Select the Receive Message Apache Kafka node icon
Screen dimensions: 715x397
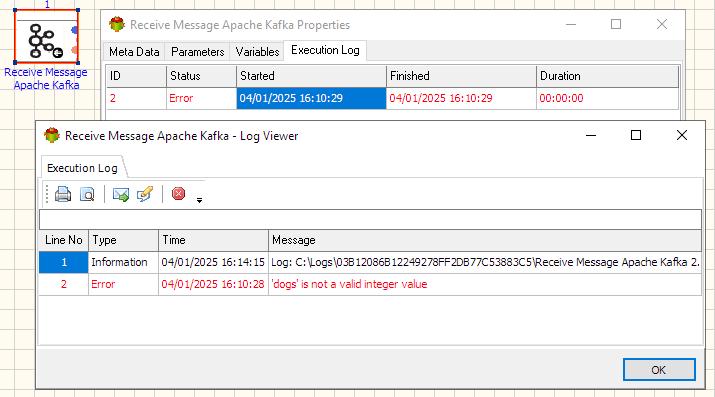(x=46, y=36)
